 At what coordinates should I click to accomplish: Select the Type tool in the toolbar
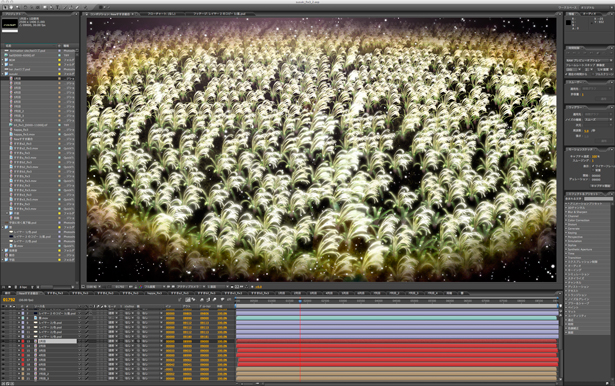coord(57,7)
